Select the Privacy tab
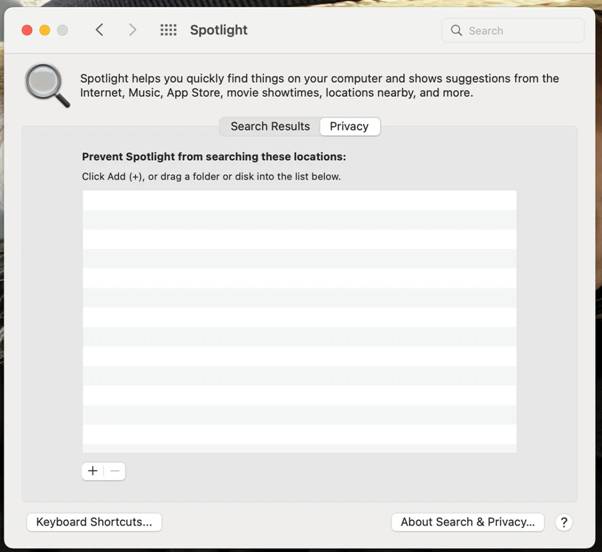This screenshot has height=552, width=602. 349,126
